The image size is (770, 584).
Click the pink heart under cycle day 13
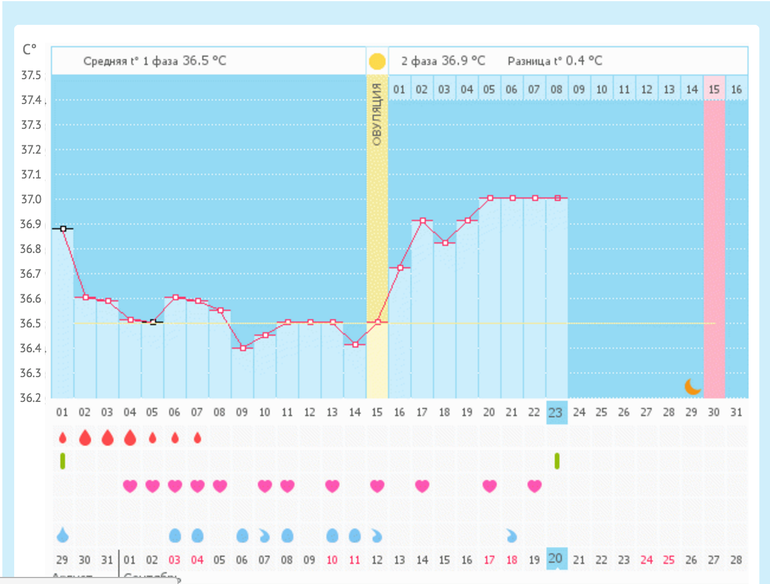[x=332, y=486]
